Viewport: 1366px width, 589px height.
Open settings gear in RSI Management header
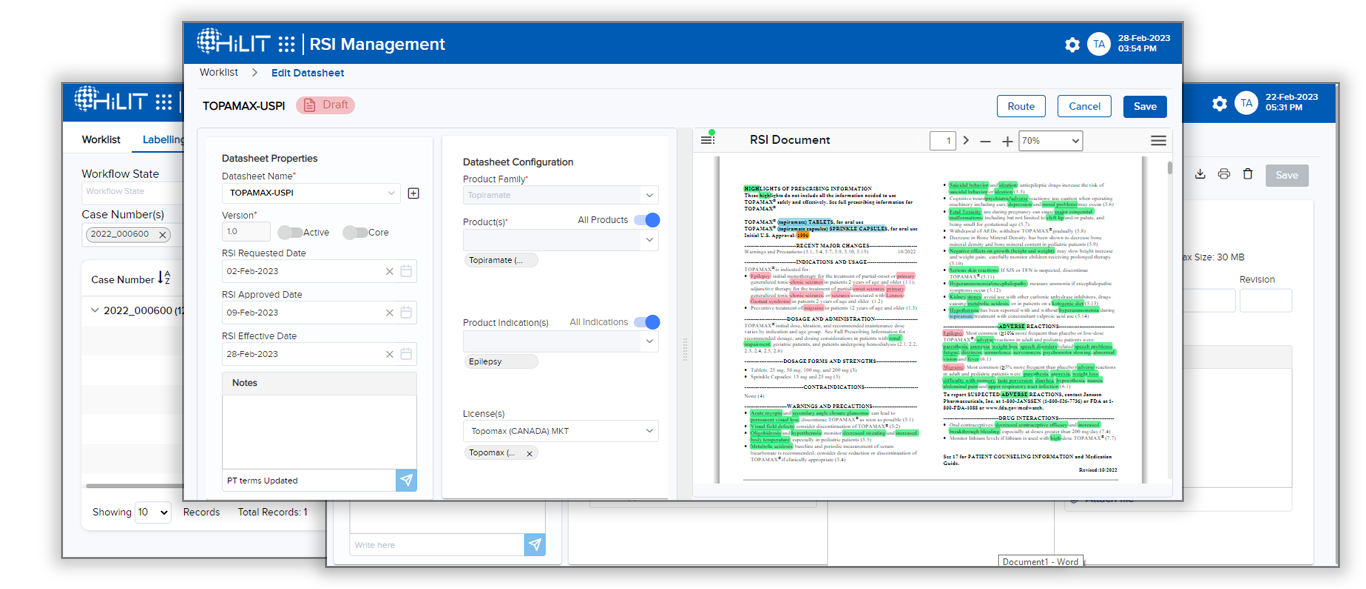click(1072, 45)
